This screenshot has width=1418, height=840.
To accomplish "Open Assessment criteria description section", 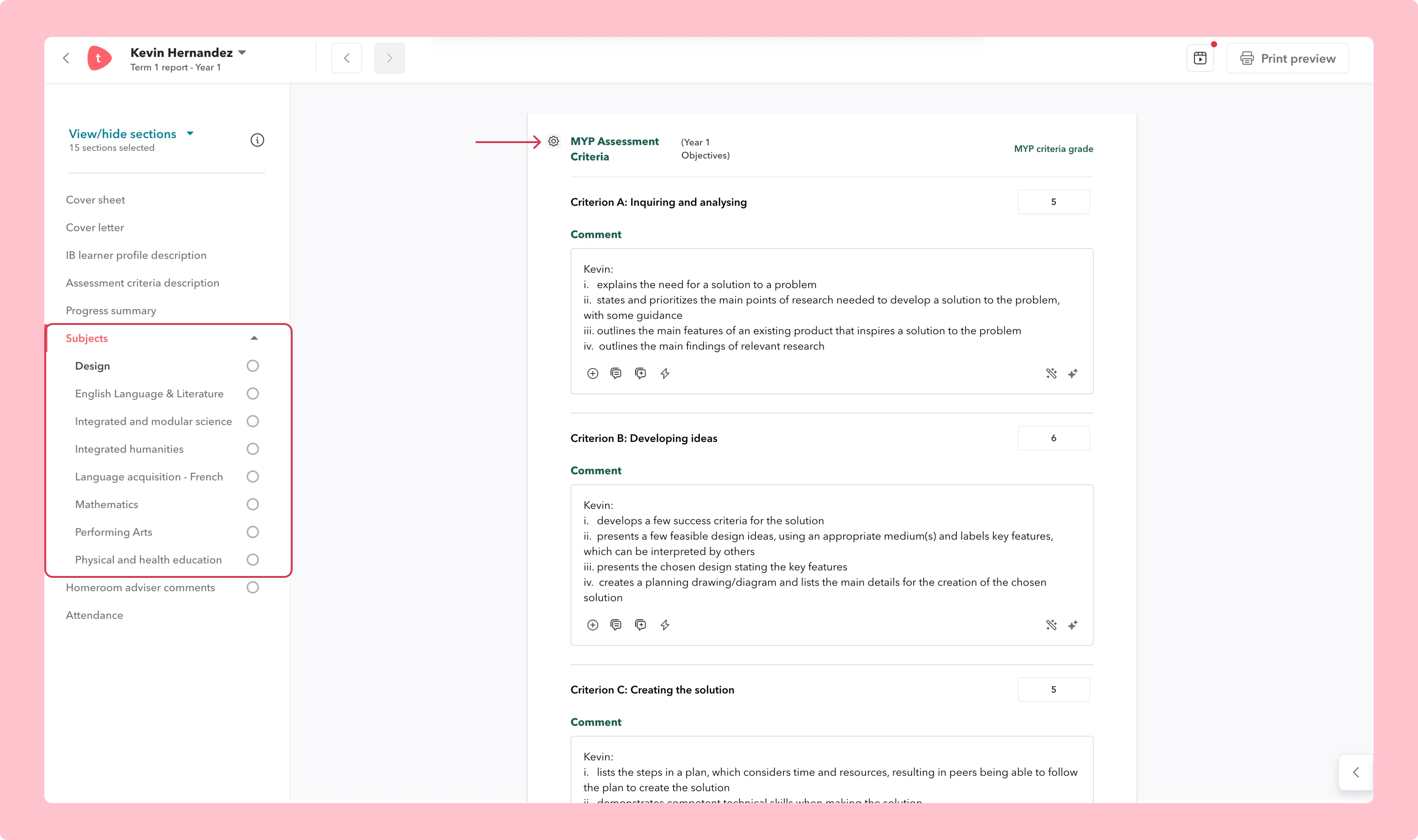I will tap(142, 283).
